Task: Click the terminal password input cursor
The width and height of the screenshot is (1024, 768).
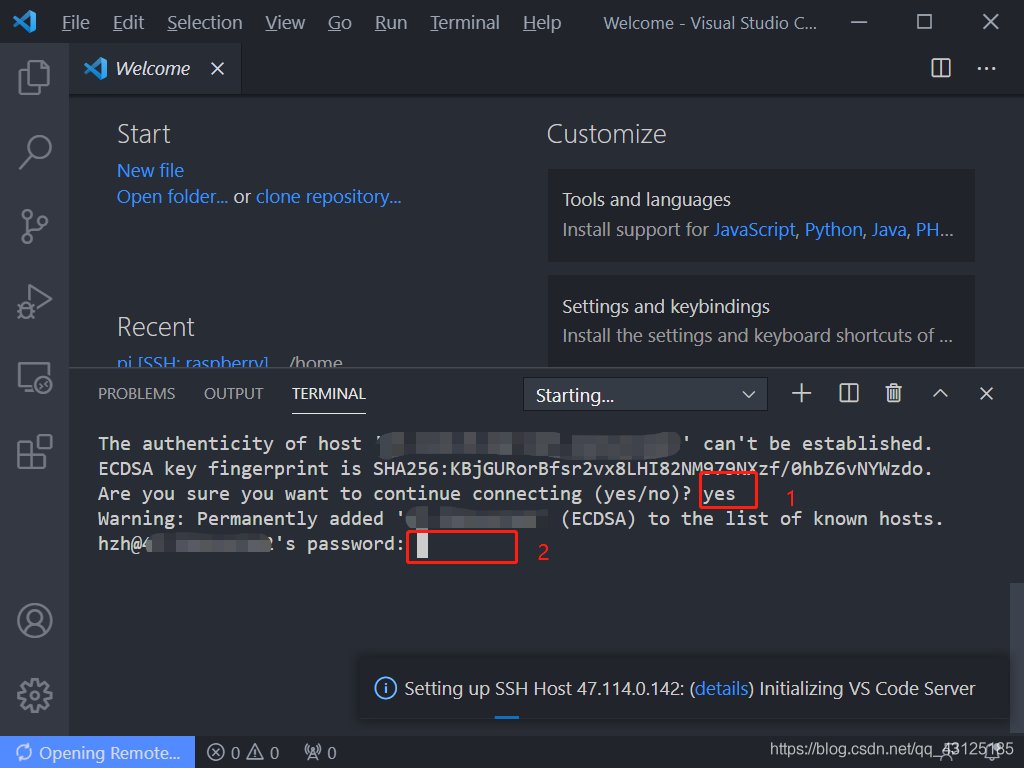Action: 423,545
